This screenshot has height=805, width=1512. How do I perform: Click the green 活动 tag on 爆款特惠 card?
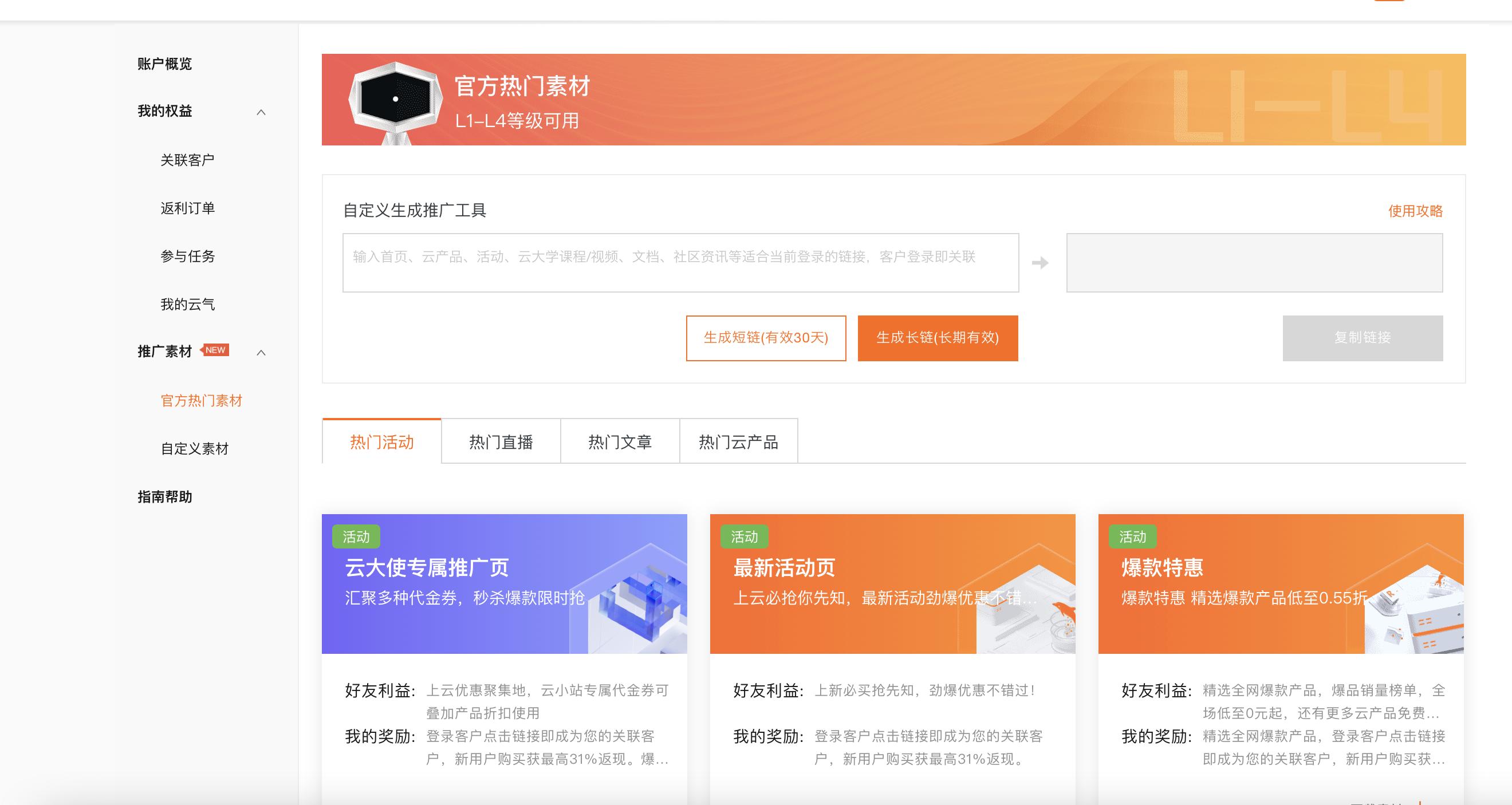[x=1134, y=536]
